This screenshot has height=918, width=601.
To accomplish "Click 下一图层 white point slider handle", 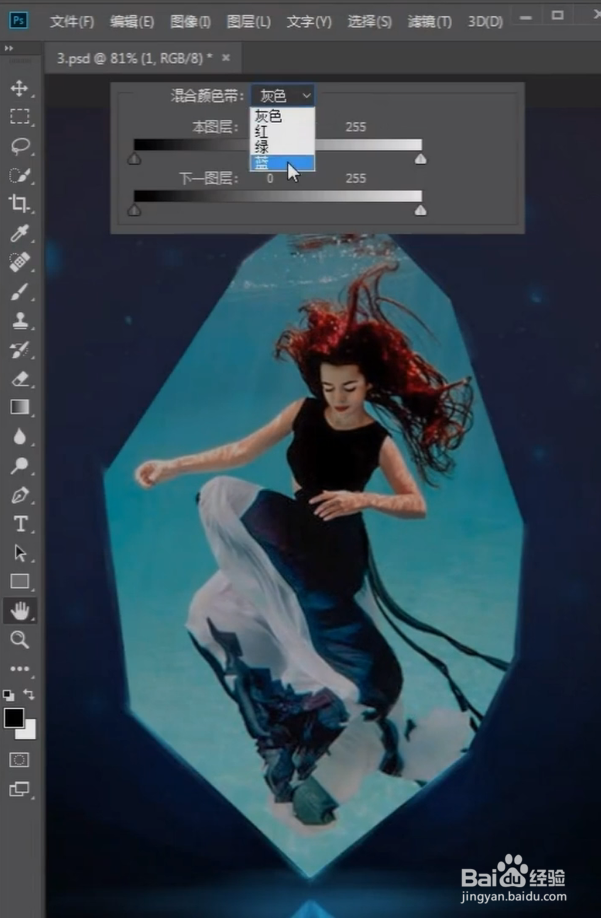I will coord(420,210).
